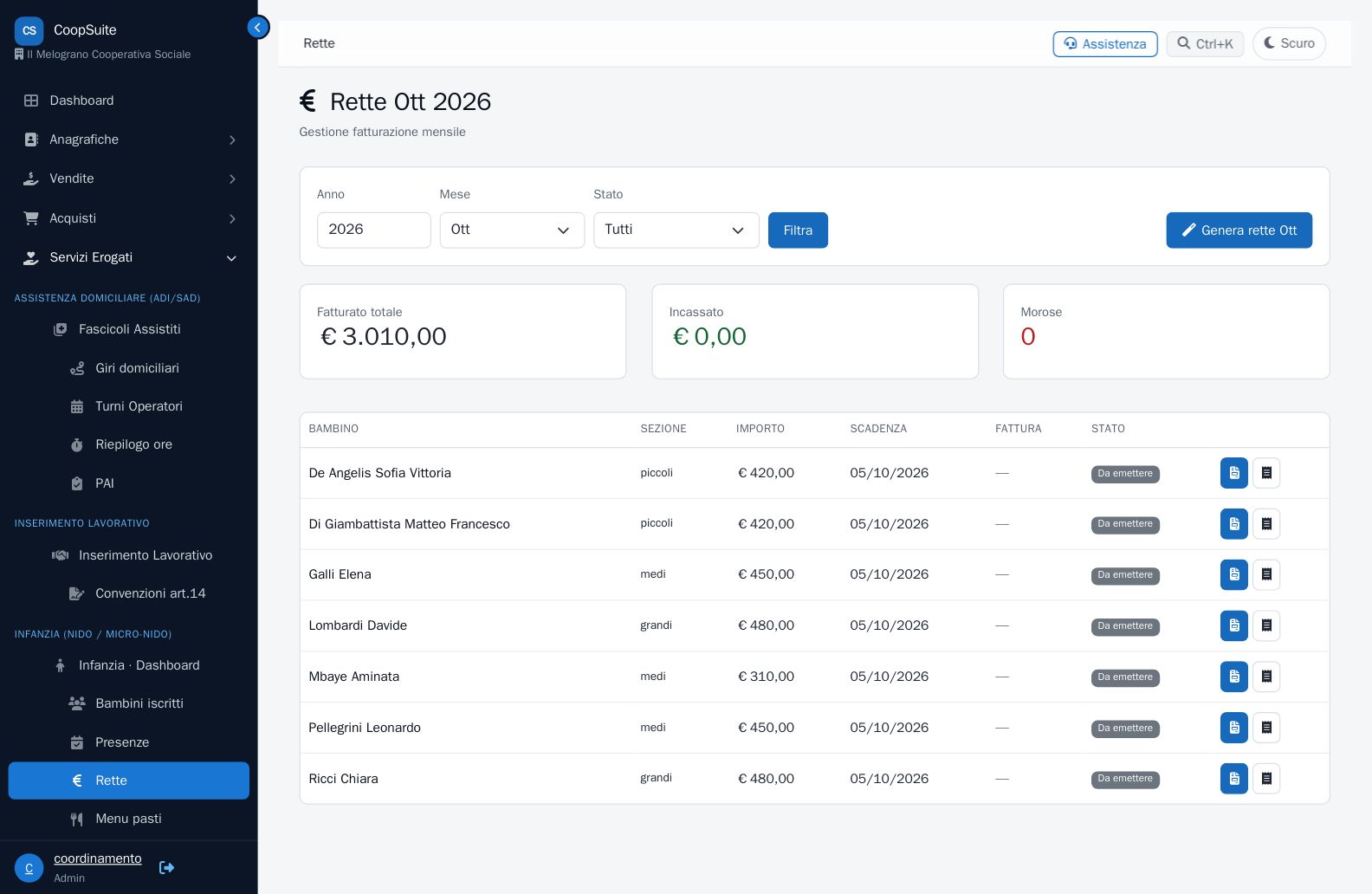This screenshot has width=1372, height=894.
Task: Click the blue document icon for Ricci Chiara
Action: click(x=1233, y=779)
